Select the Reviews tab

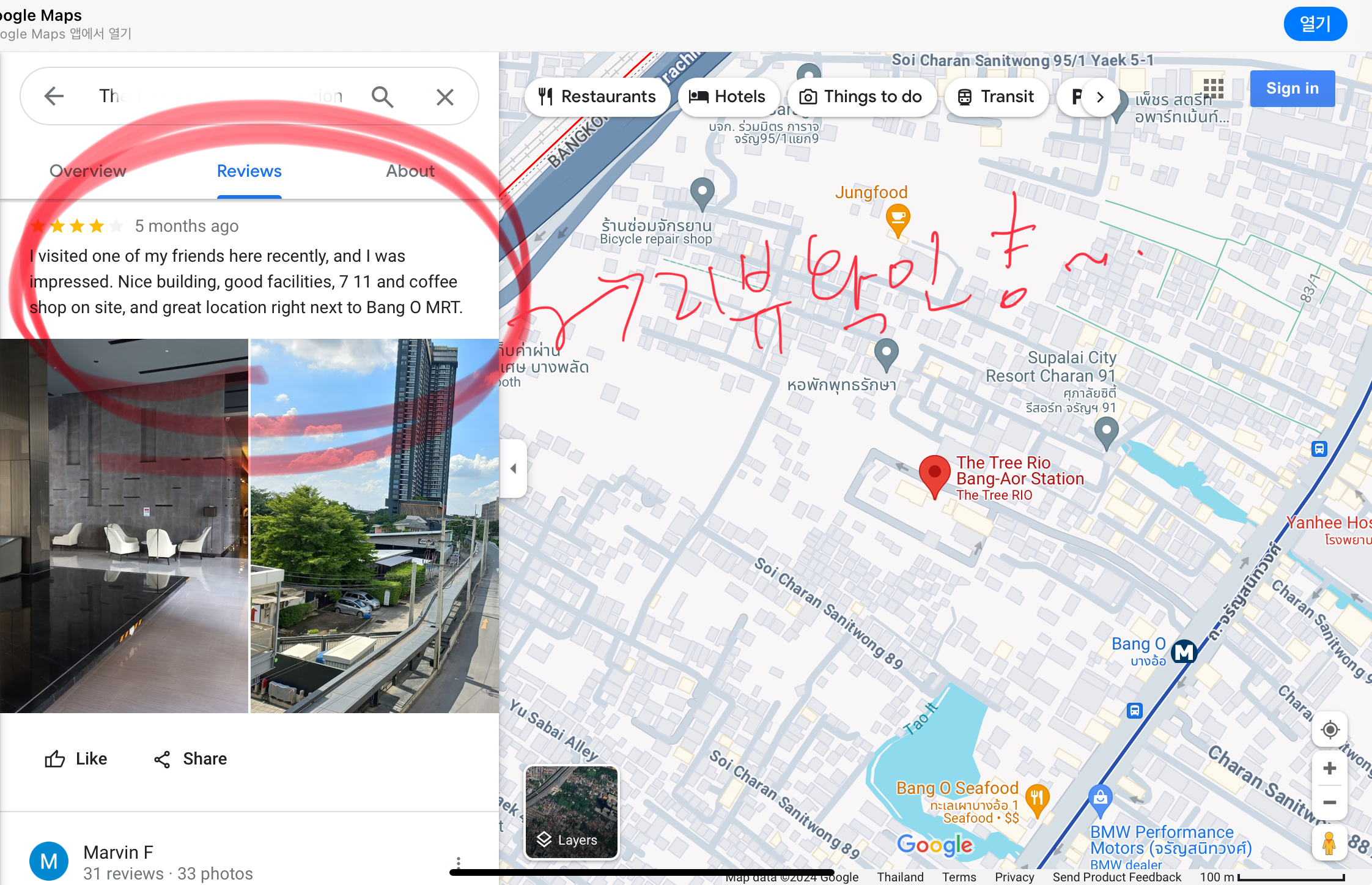[x=249, y=171]
